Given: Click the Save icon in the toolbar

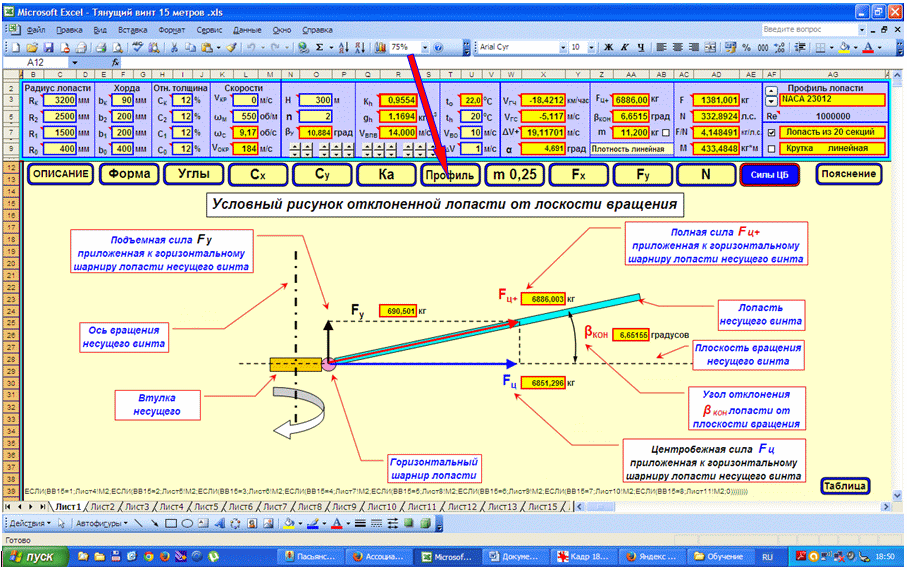Looking at the screenshot, I should pos(48,47).
